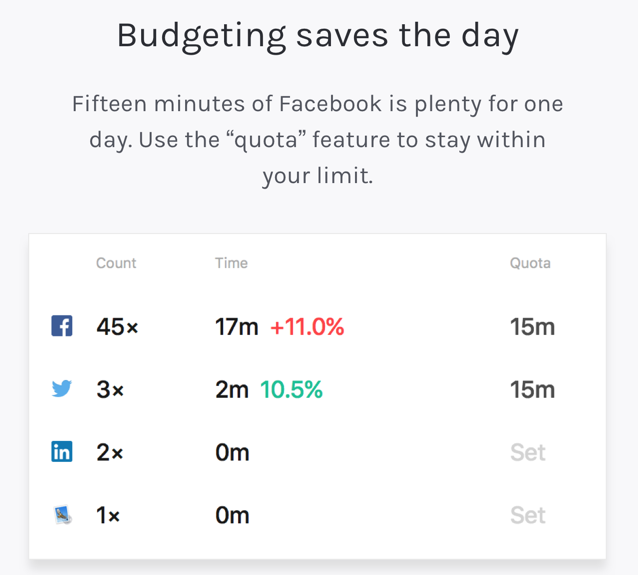Click the red +11.0% over-quota indicator
Image resolution: width=638 pixels, height=575 pixels.
point(307,326)
